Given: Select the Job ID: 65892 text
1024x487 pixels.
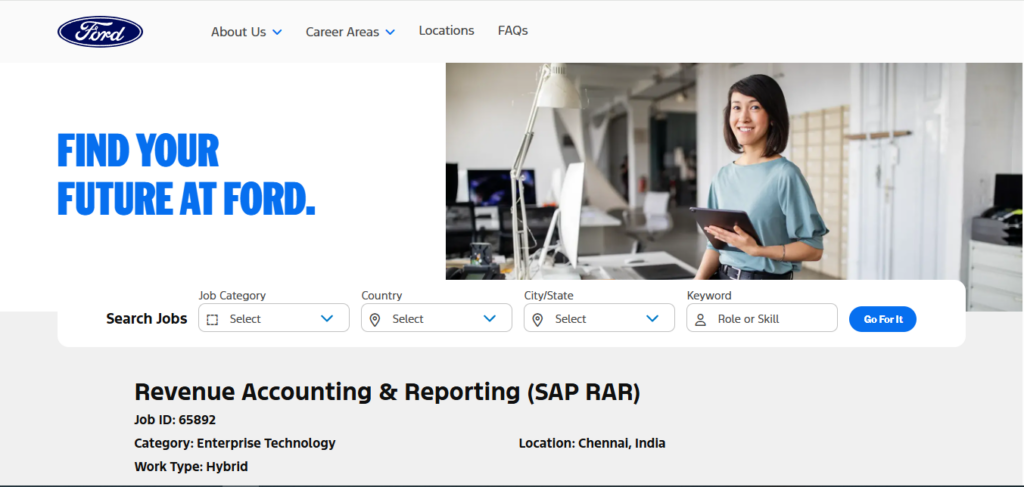Looking at the screenshot, I should point(175,420).
